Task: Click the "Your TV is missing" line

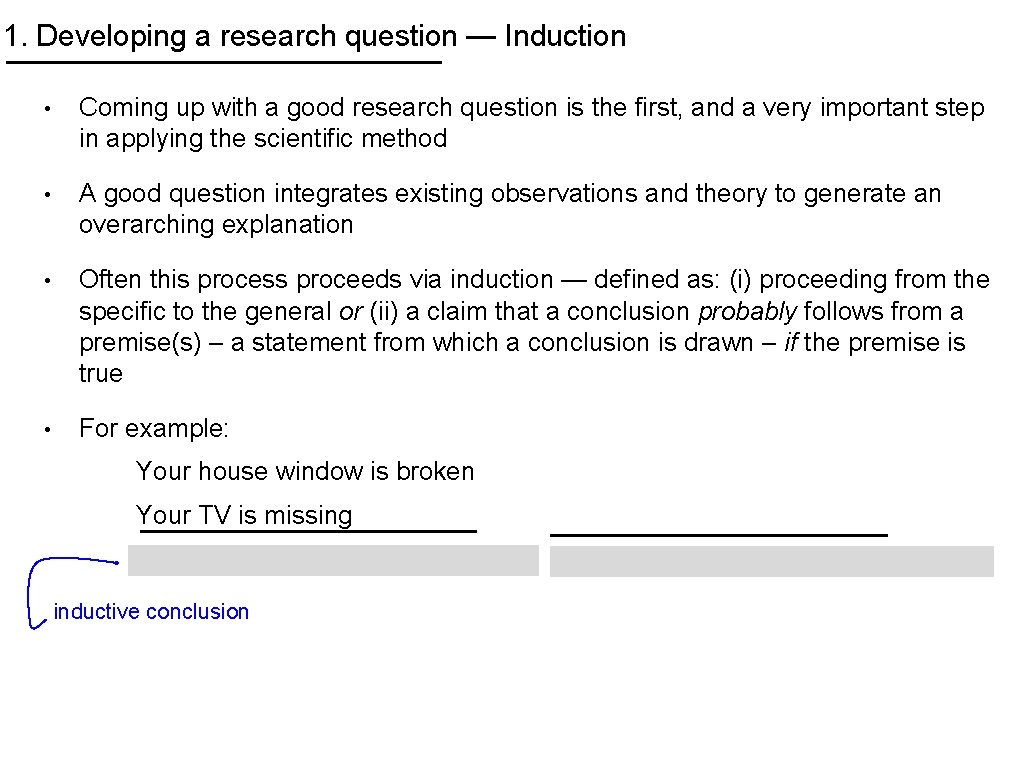Action: click(x=244, y=515)
